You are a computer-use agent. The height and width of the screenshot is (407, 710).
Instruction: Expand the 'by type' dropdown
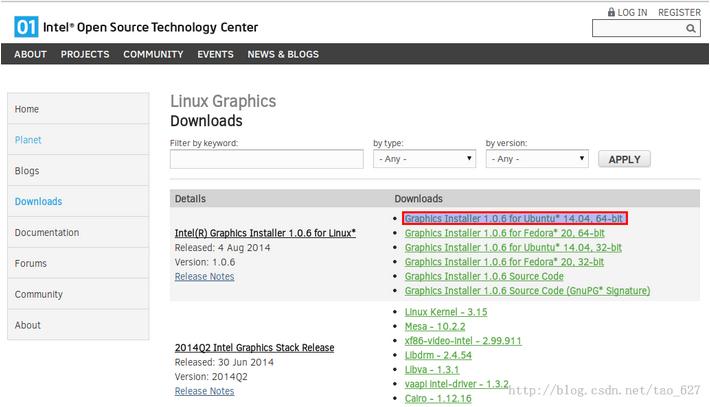tap(424, 159)
